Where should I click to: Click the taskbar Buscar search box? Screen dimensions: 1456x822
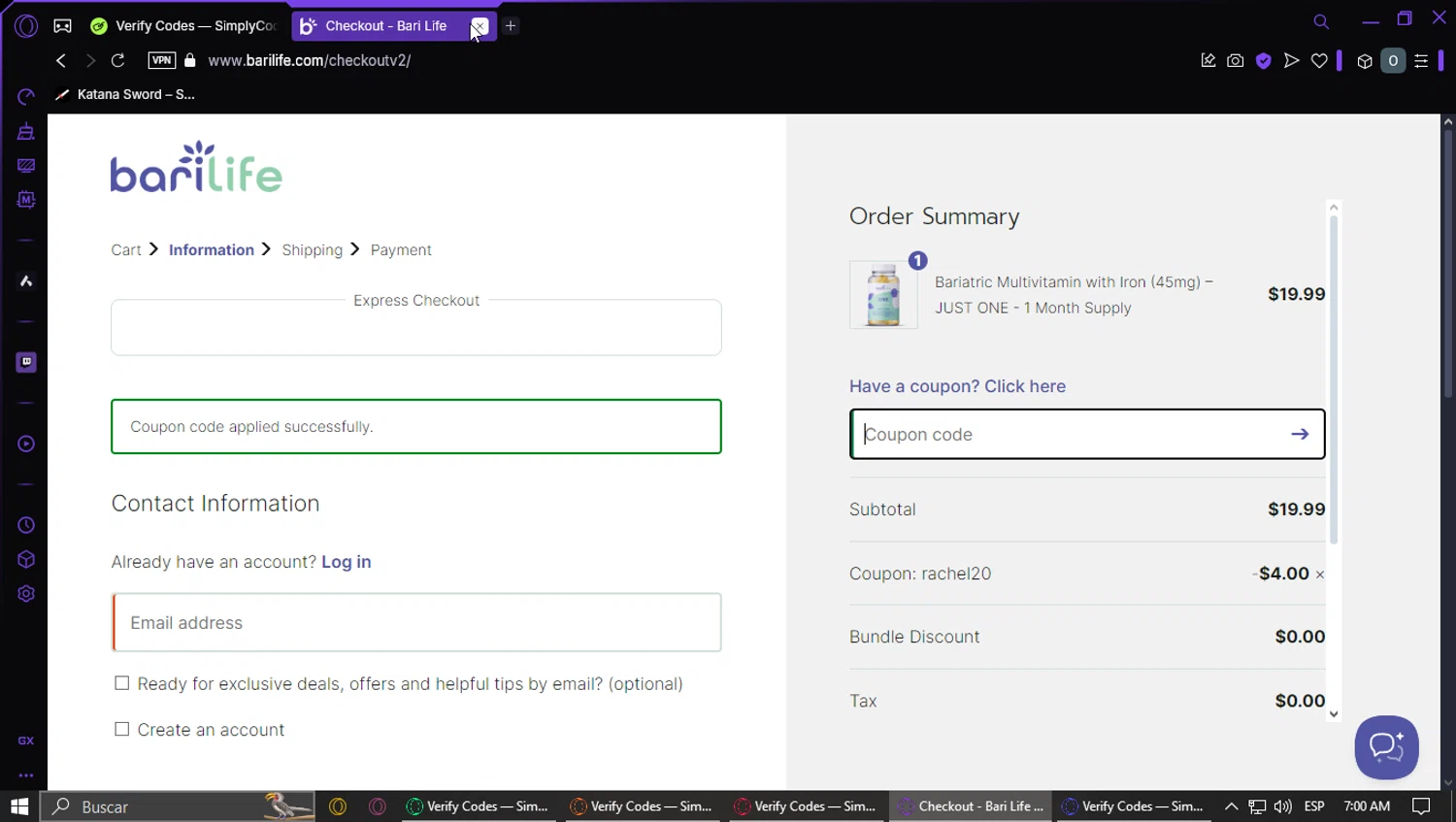click(x=178, y=806)
